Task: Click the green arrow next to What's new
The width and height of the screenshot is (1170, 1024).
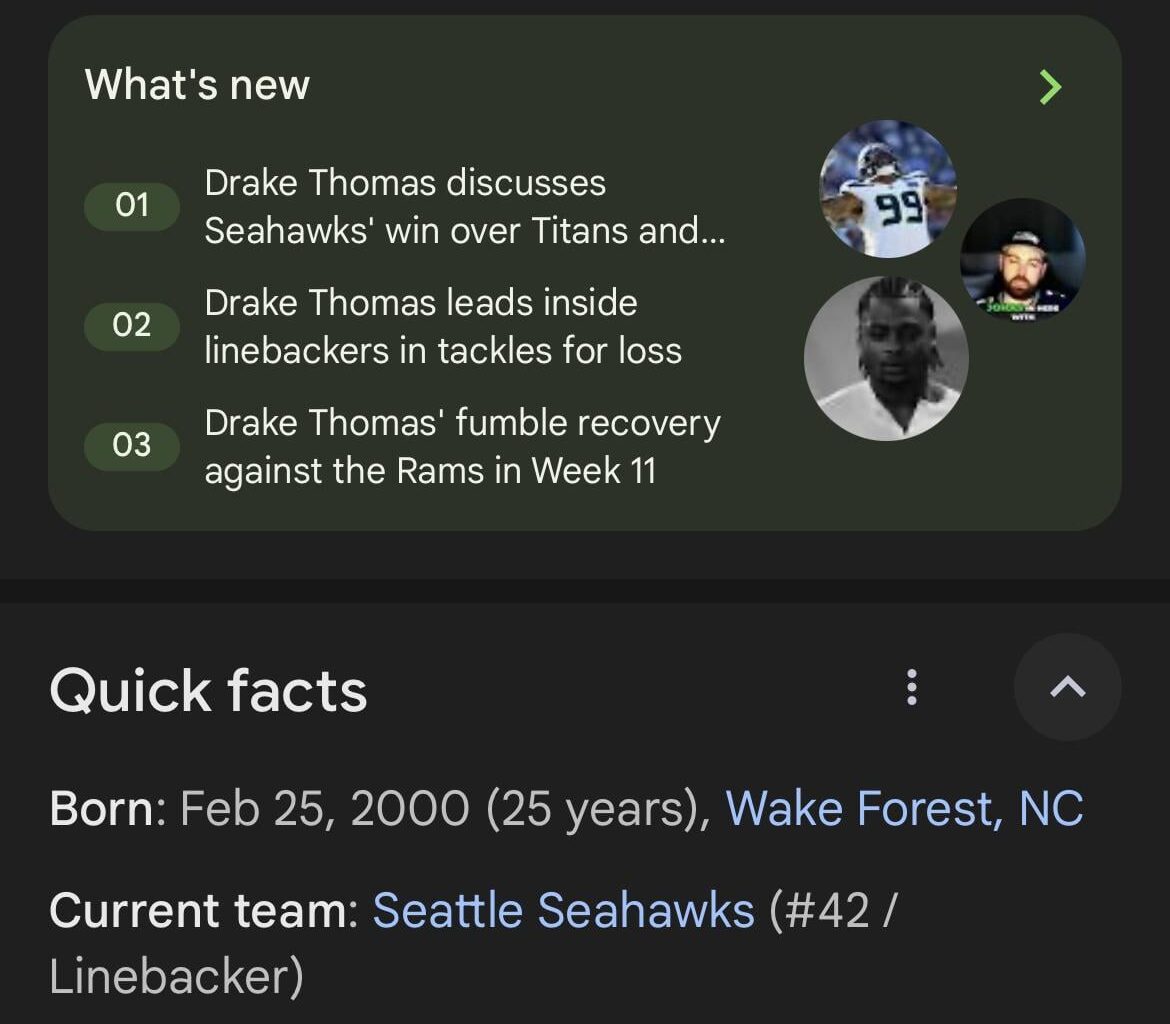Action: tap(1050, 87)
